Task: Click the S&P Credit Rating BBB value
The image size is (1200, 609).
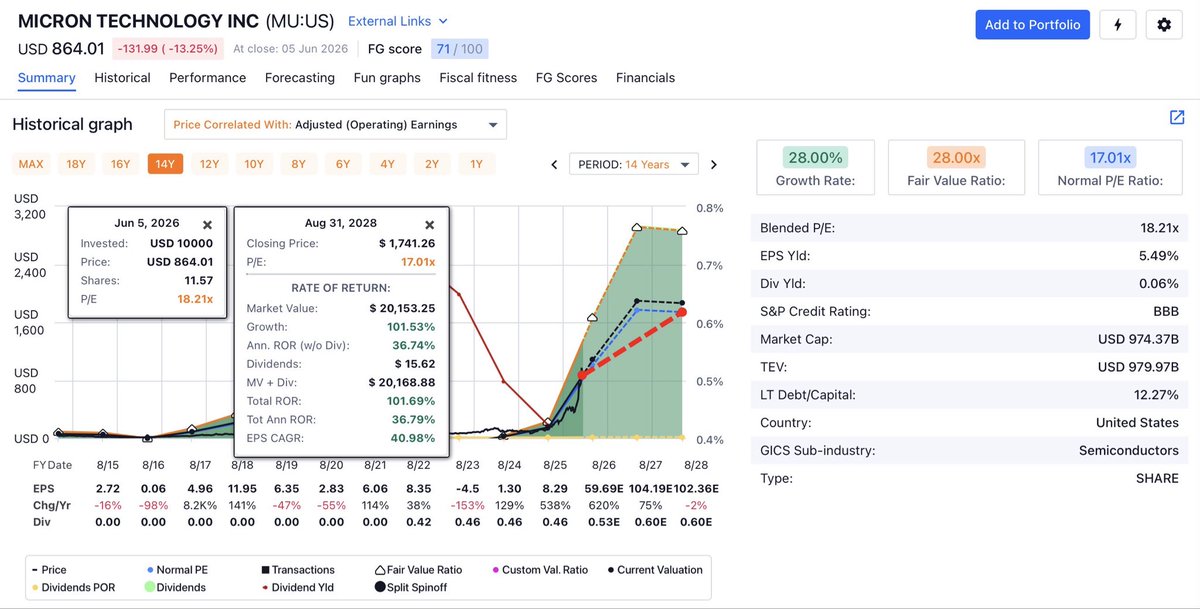Action: pyautogui.click(x=1166, y=311)
